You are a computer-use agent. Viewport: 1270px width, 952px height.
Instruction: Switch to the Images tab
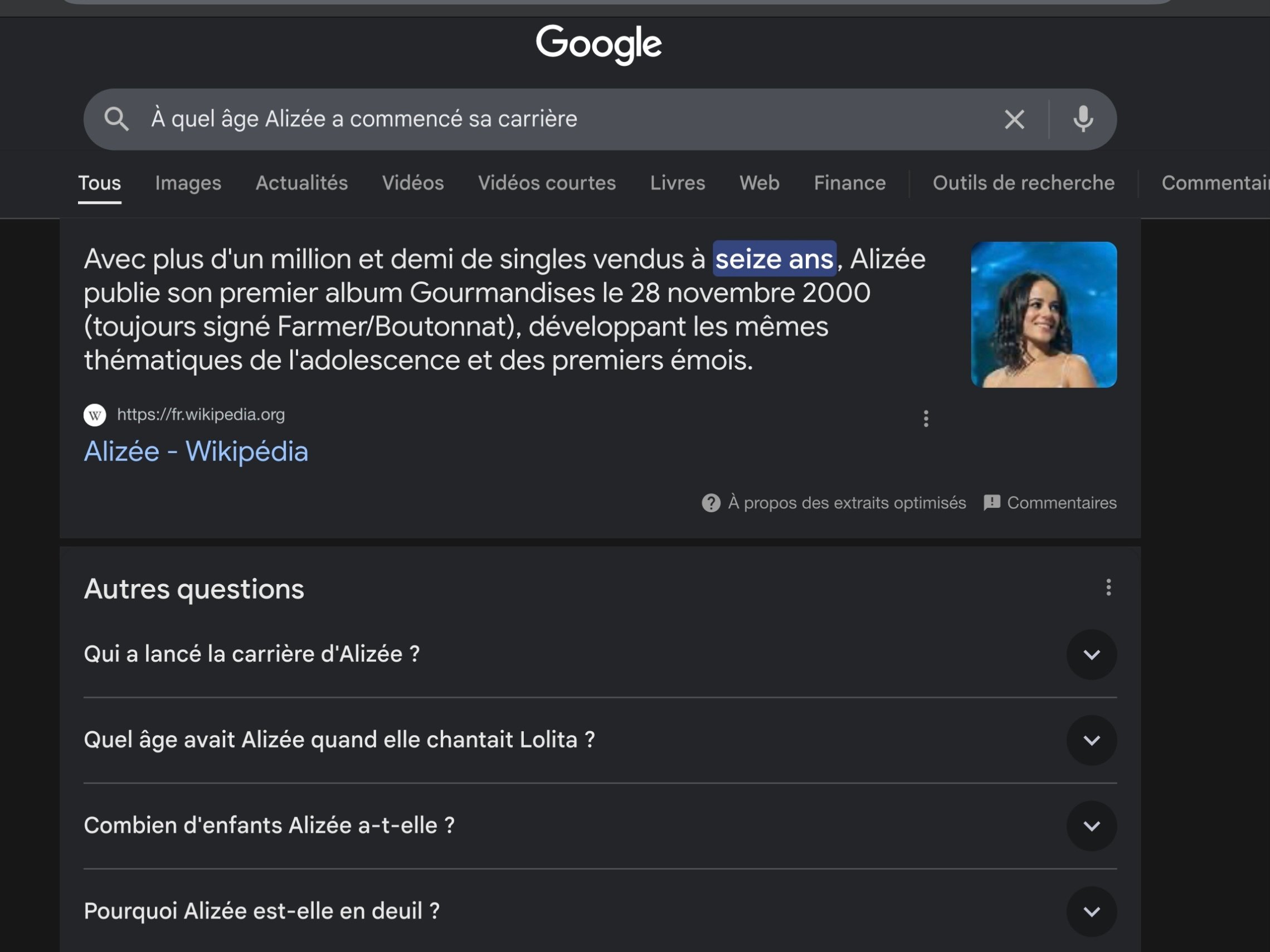click(188, 183)
